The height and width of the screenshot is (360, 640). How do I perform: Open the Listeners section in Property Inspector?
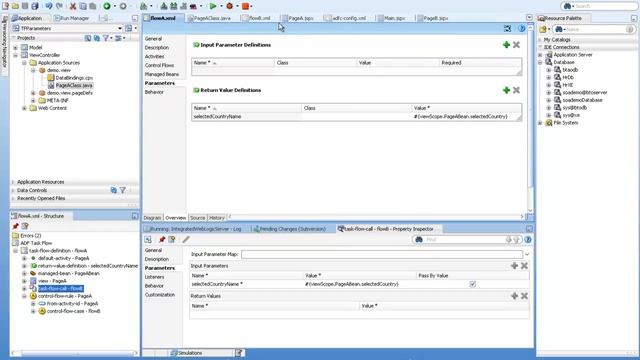pyautogui.click(x=154, y=277)
